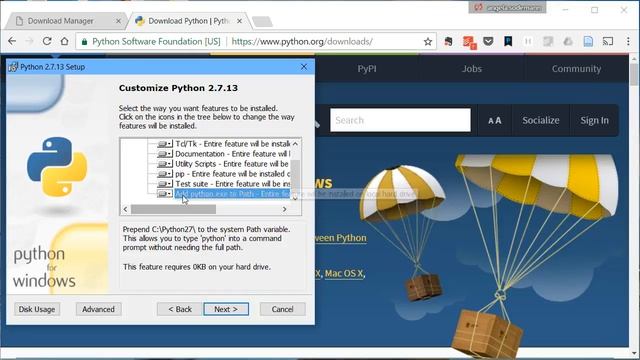The height and width of the screenshot is (360, 640).
Task: Click feature tree scroll down arrow
Action: tap(296, 198)
